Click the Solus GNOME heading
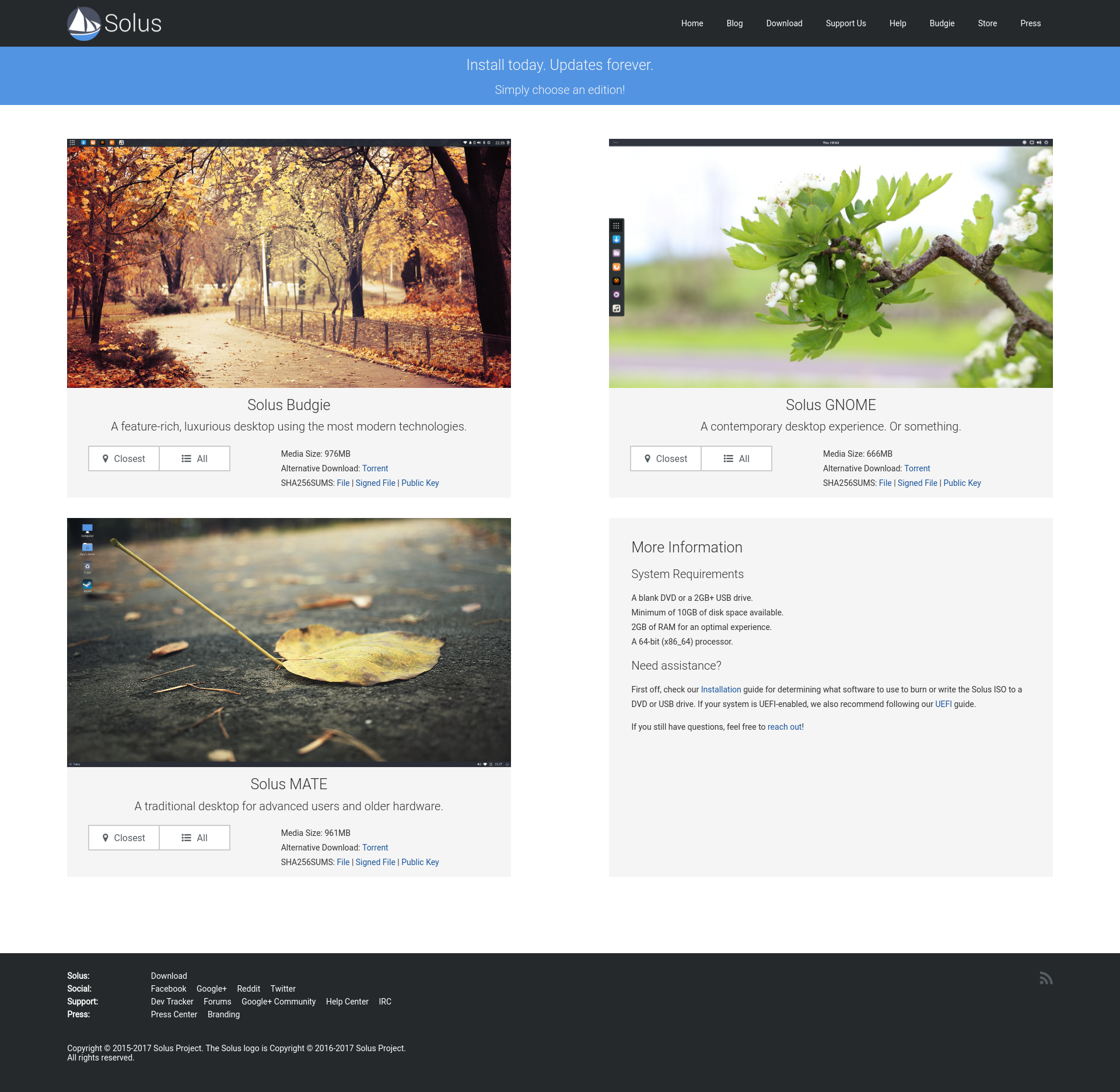The image size is (1120, 1092). coord(831,405)
